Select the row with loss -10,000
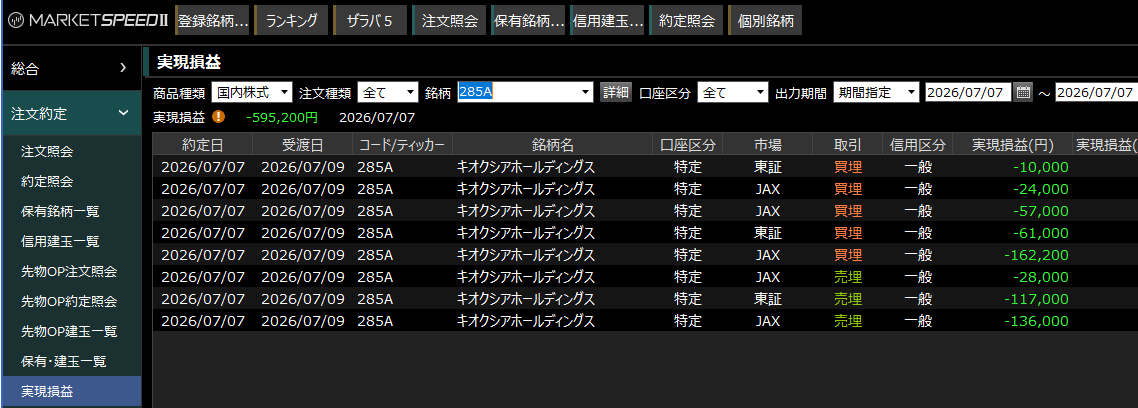Screen dimensions: 1138x408 click(645, 167)
